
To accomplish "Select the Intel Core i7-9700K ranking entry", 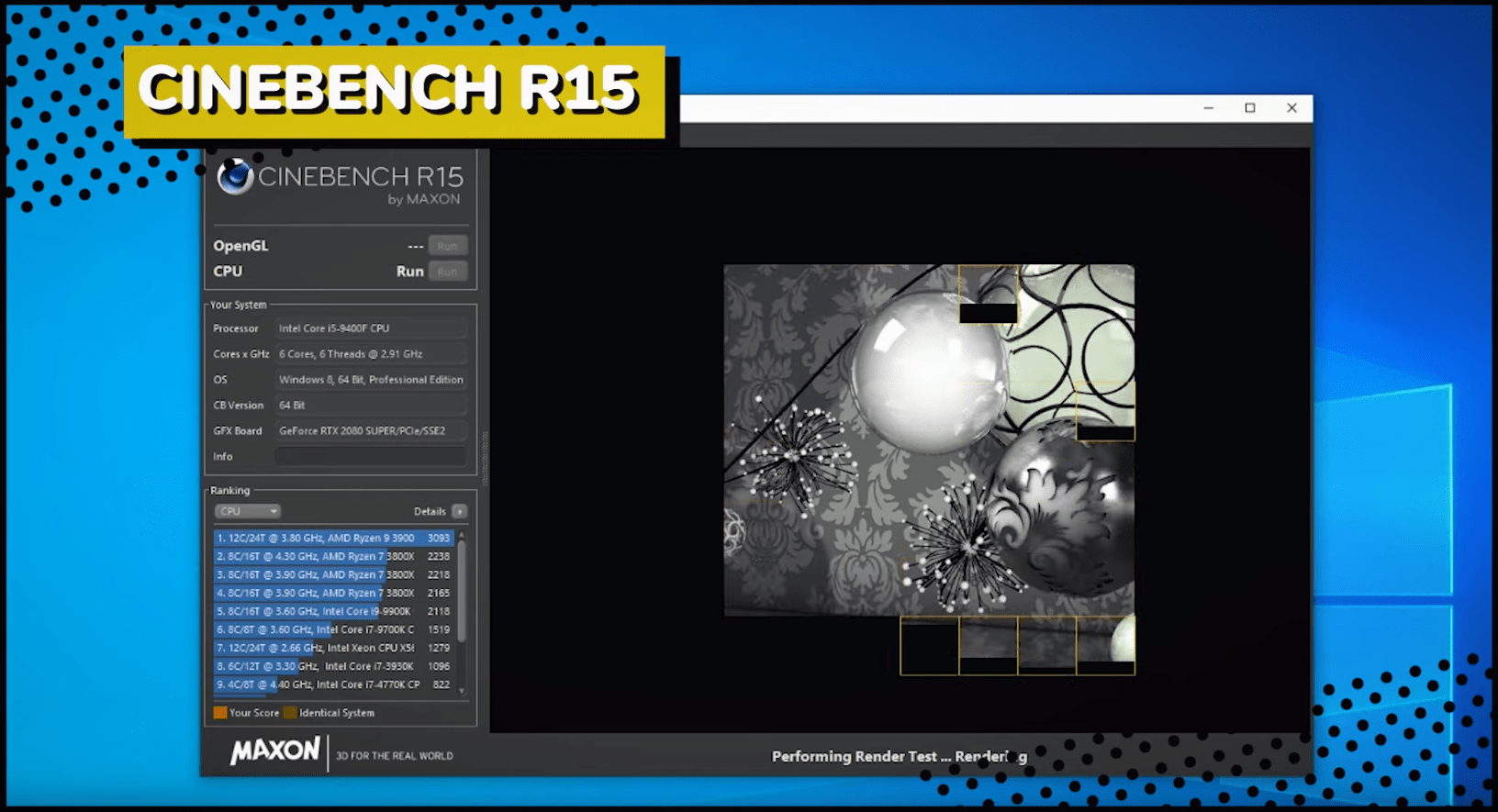I will (x=334, y=630).
